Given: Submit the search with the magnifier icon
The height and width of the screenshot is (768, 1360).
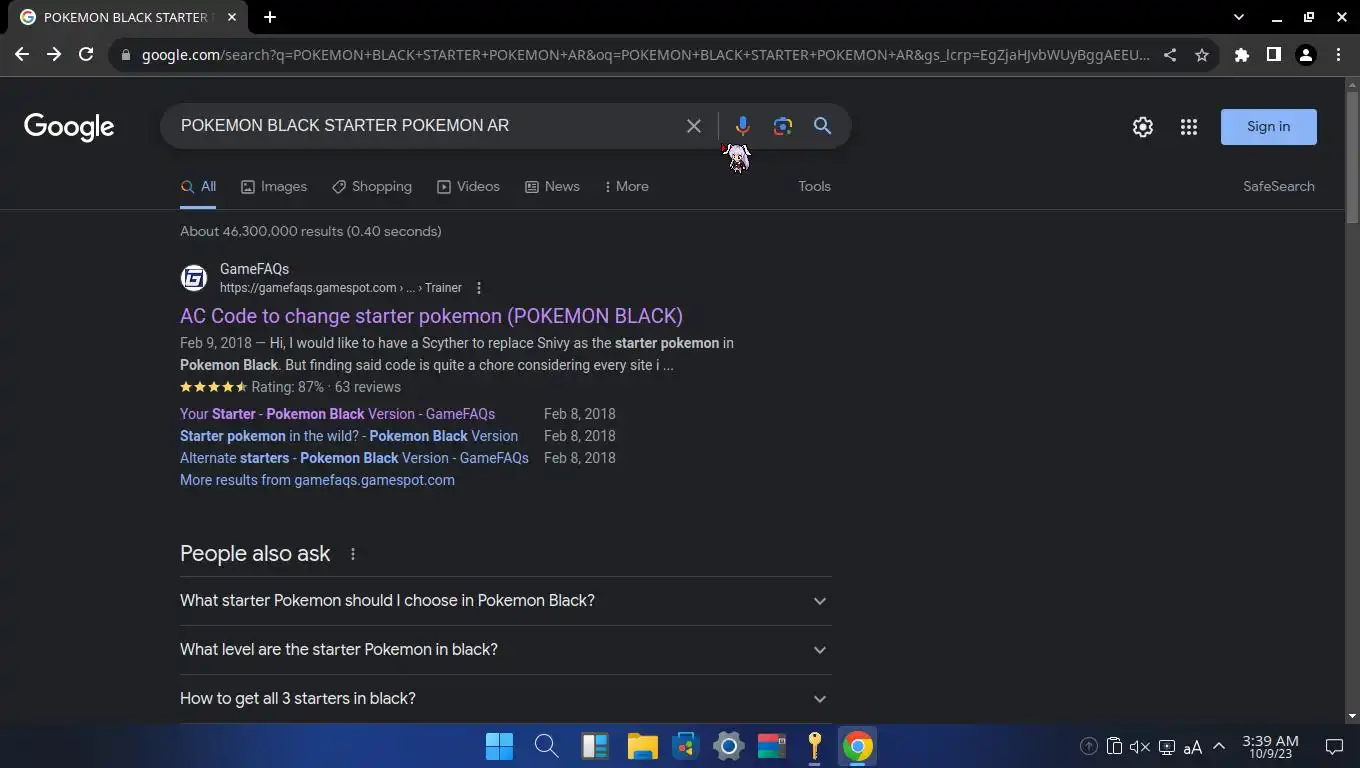Looking at the screenshot, I should click(x=822, y=126).
